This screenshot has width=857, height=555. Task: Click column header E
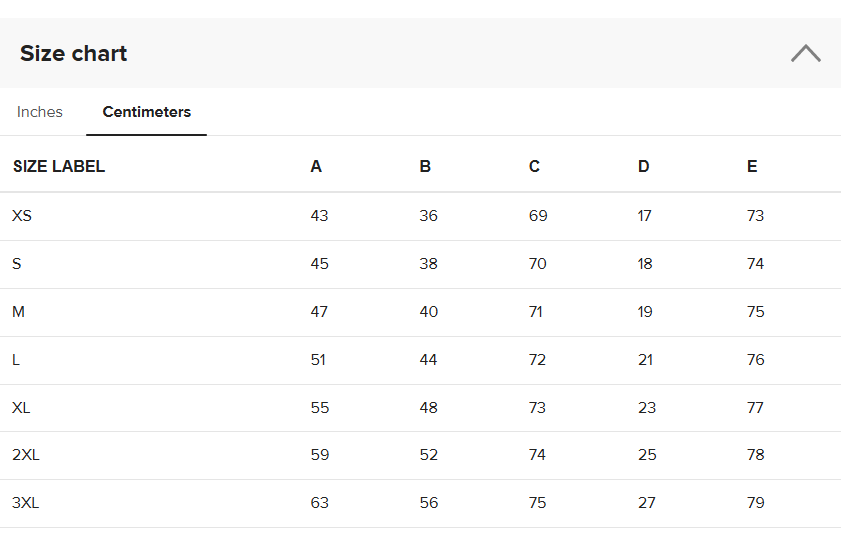(752, 167)
